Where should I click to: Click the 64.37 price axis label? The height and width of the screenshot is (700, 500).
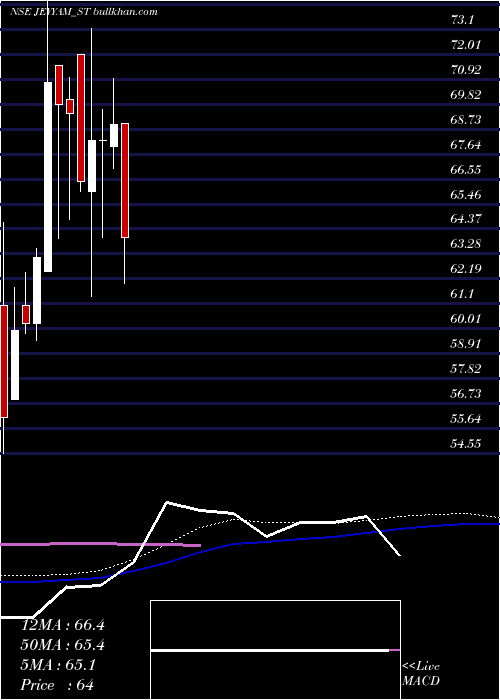click(x=466, y=219)
